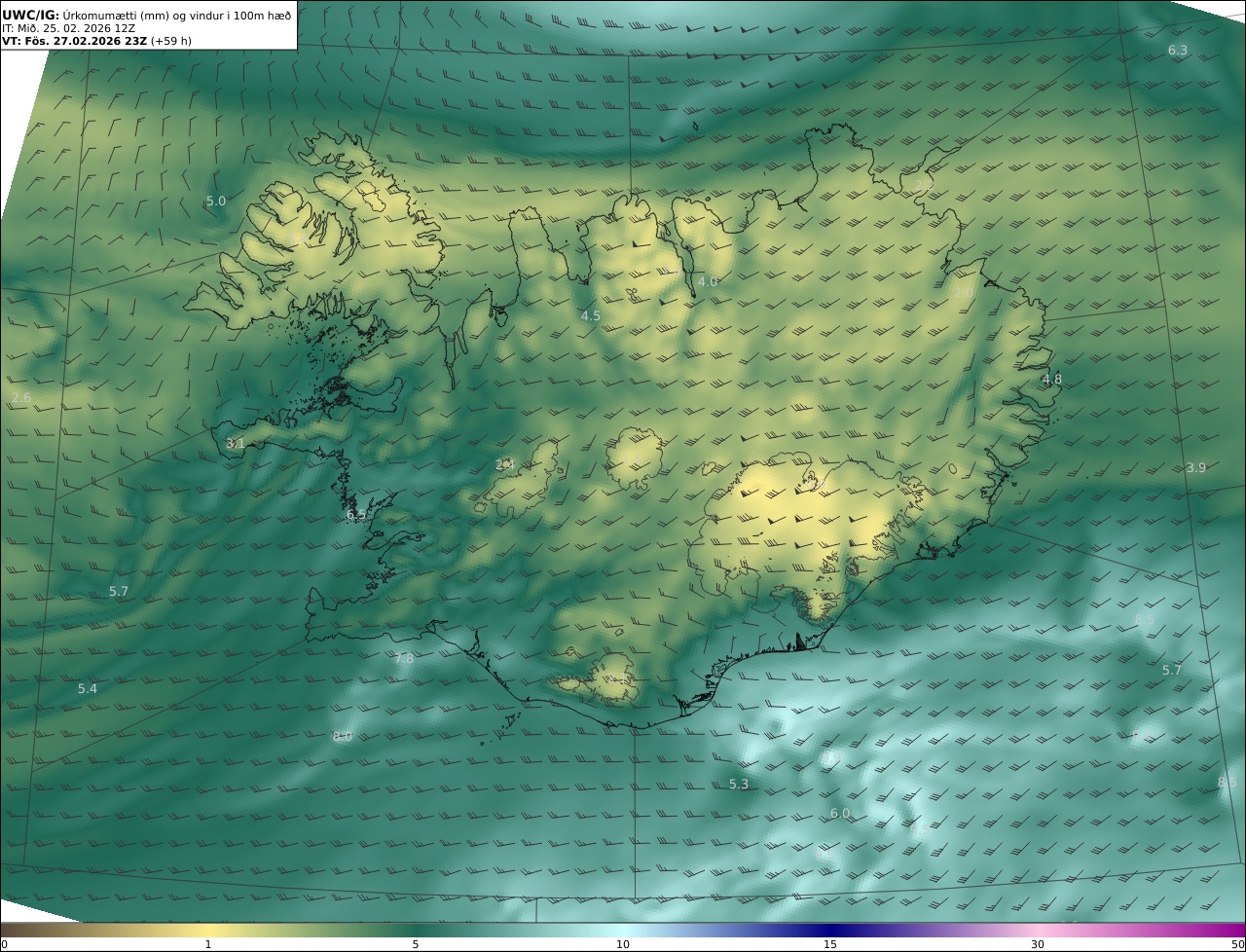Click the 4.8 value label on the map
Viewport: 1246px width, 952px height.
pos(1052,380)
